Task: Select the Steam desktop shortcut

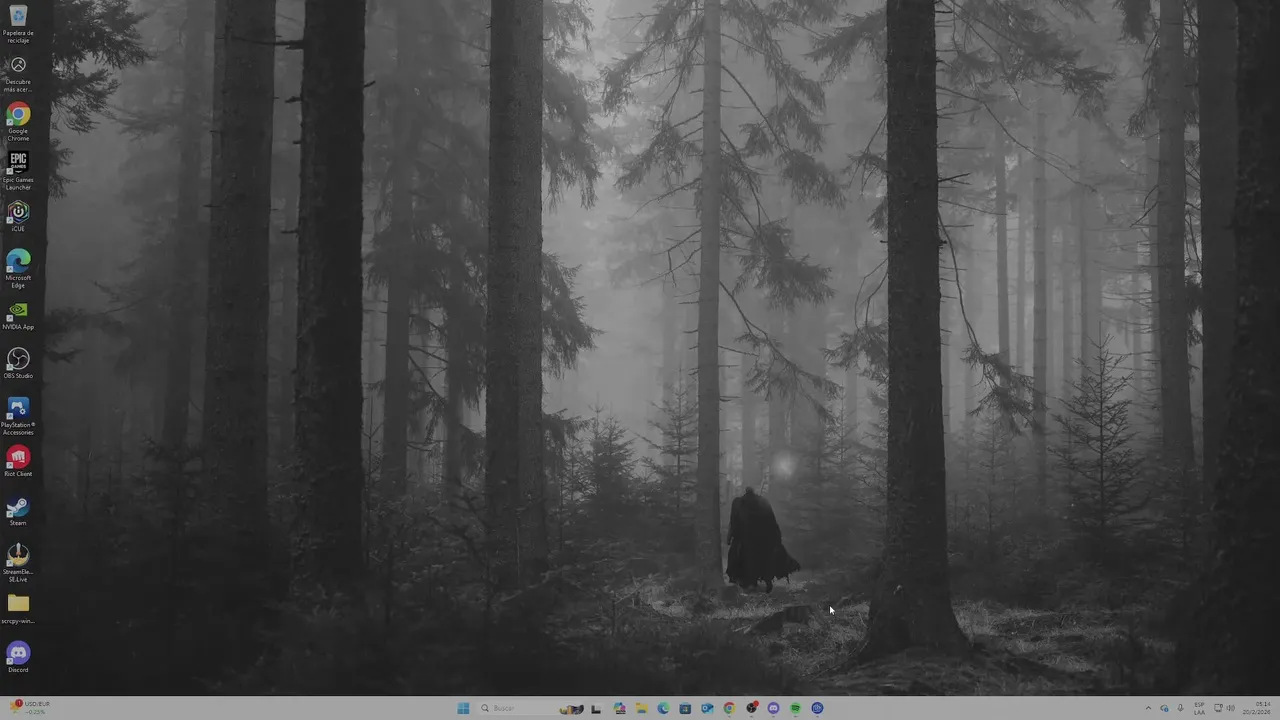Action: [x=18, y=511]
